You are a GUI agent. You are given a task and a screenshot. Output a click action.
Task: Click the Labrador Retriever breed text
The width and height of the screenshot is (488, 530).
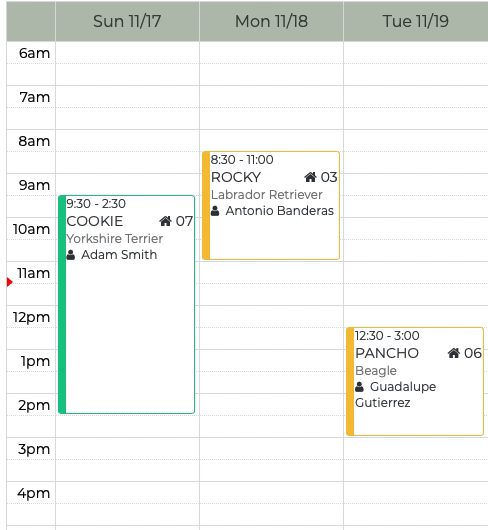(267, 195)
